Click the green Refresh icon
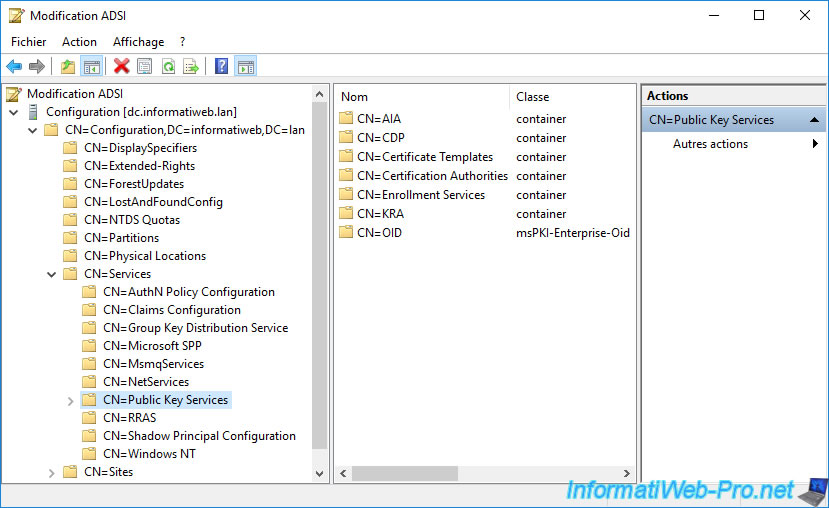 tap(168, 67)
